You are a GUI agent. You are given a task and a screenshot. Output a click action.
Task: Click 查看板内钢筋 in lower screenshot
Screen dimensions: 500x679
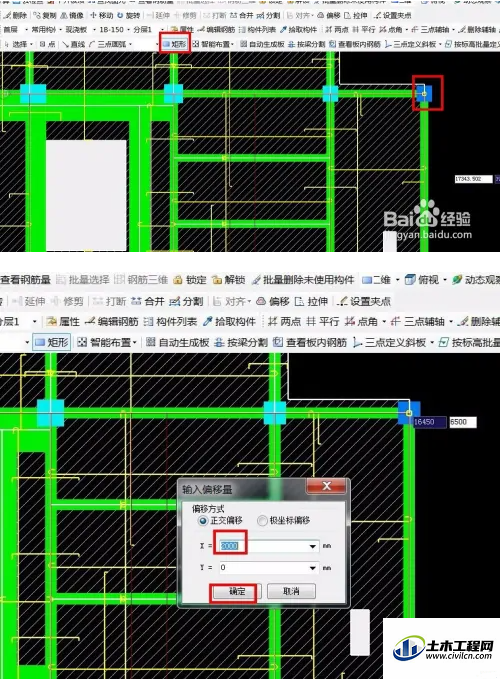[310, 343]
